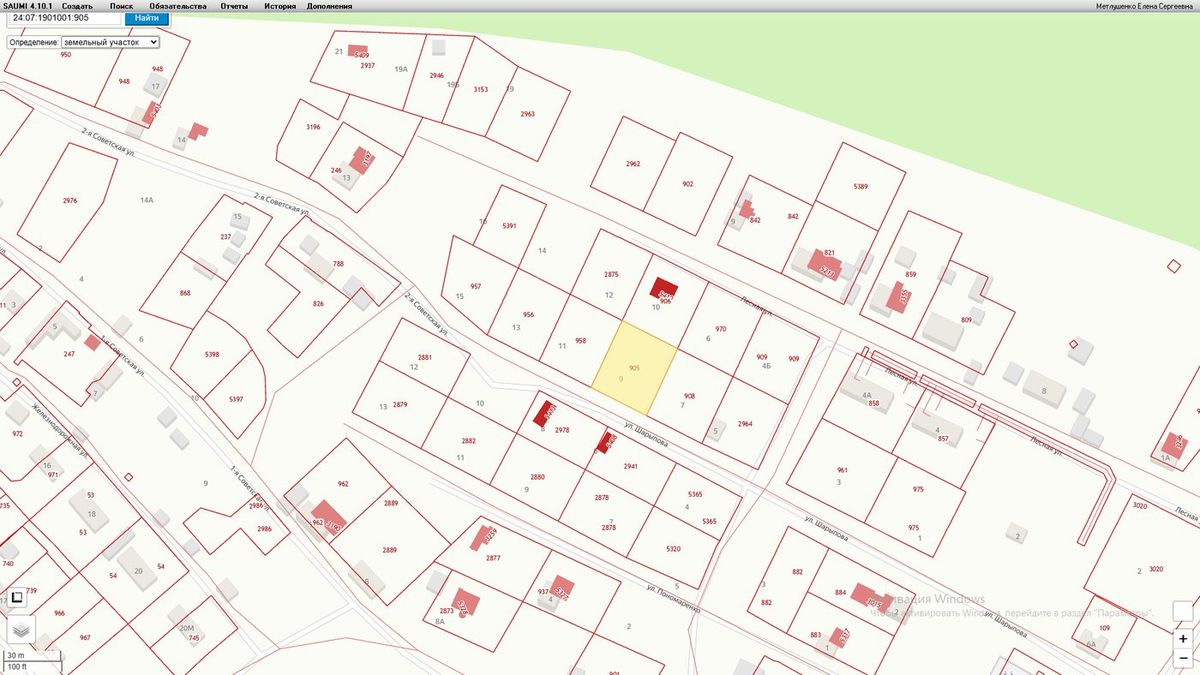This screenshot has width=1200, height=675.
Task: Click the 30 m scale bar label
Action: (14, 656)
